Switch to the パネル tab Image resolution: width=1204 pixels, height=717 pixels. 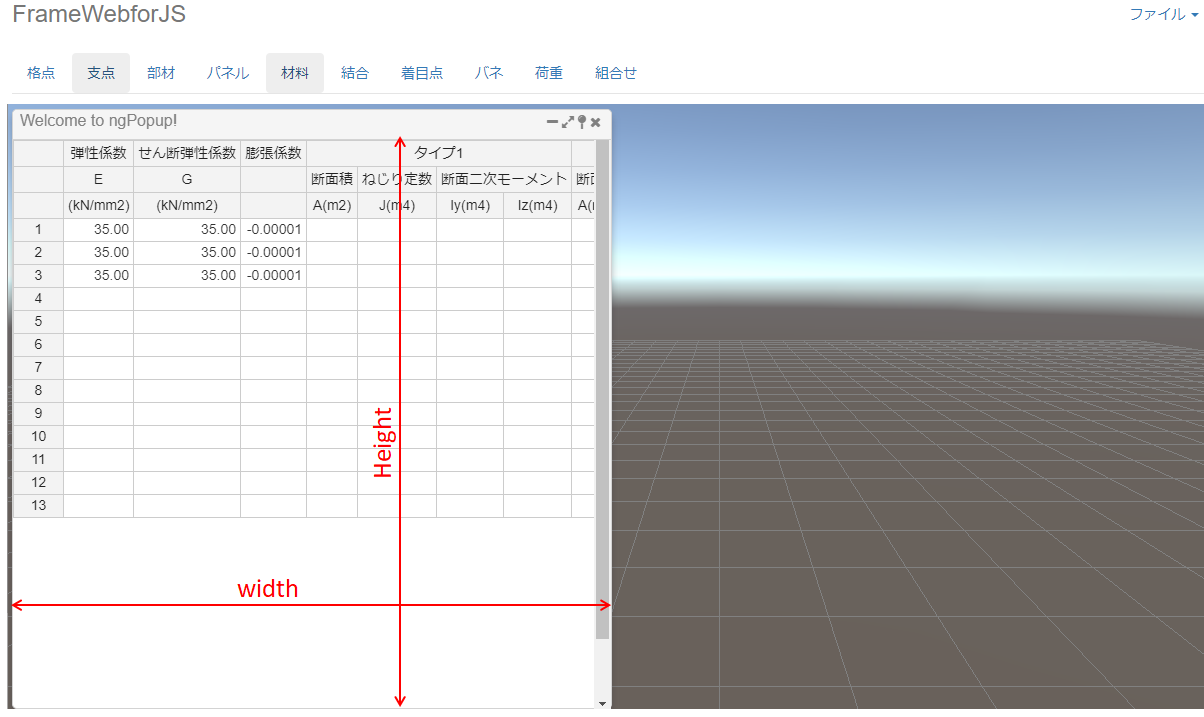[x=227, y=72]
